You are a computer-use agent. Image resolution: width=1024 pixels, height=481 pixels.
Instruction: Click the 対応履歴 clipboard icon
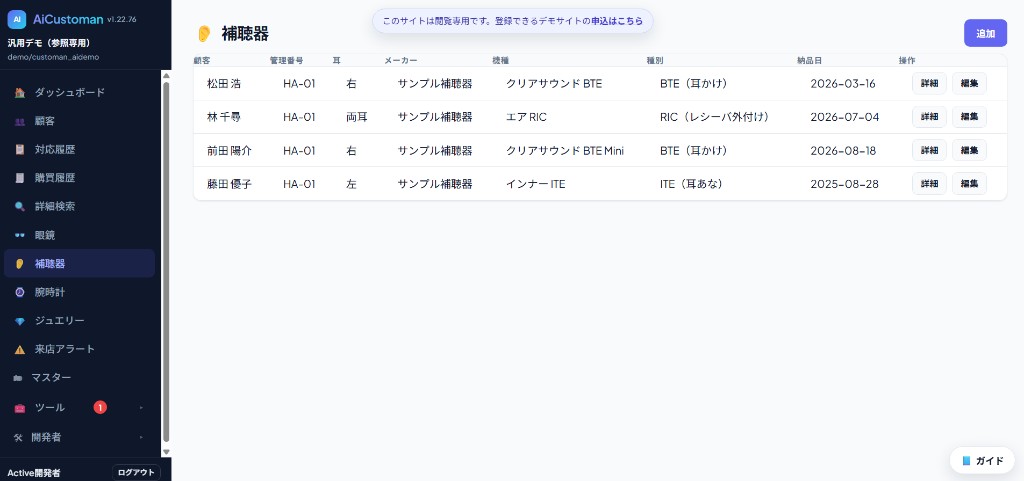tap(20, 149)
